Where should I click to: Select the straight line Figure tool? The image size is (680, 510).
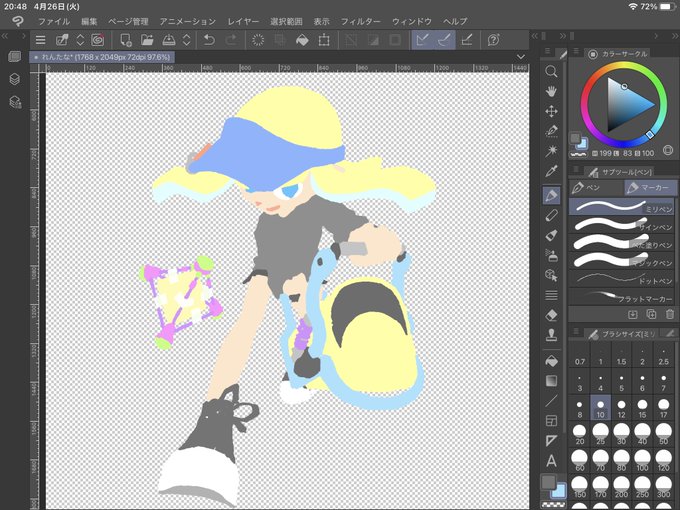pyautogui.click(x=551, y=401)
